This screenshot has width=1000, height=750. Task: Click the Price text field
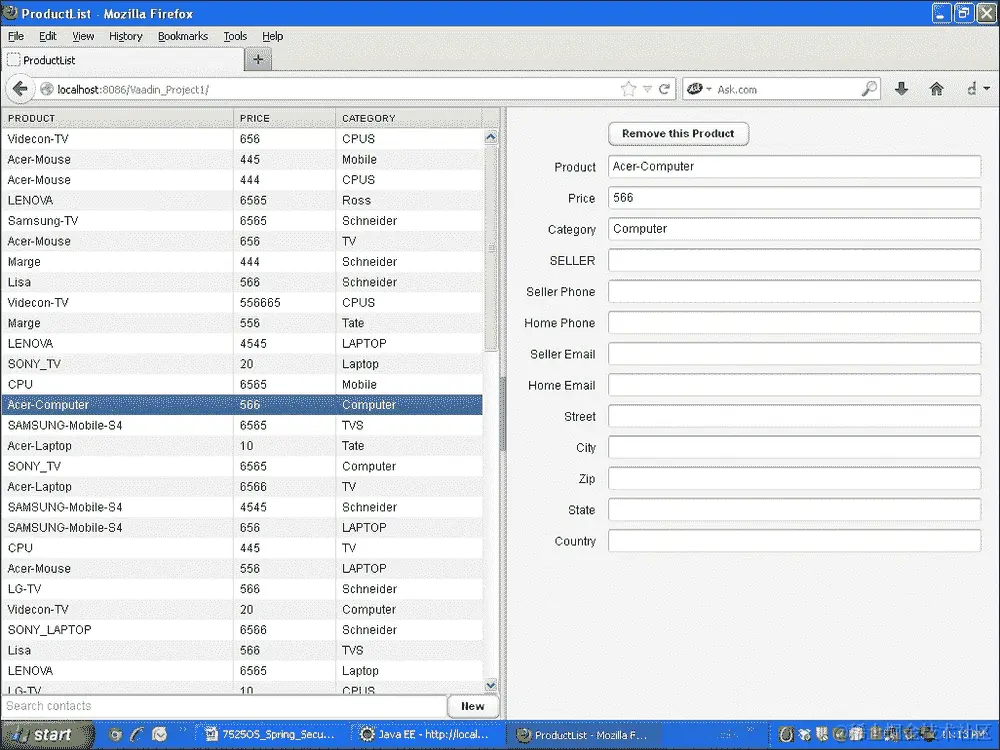(794, 198)
